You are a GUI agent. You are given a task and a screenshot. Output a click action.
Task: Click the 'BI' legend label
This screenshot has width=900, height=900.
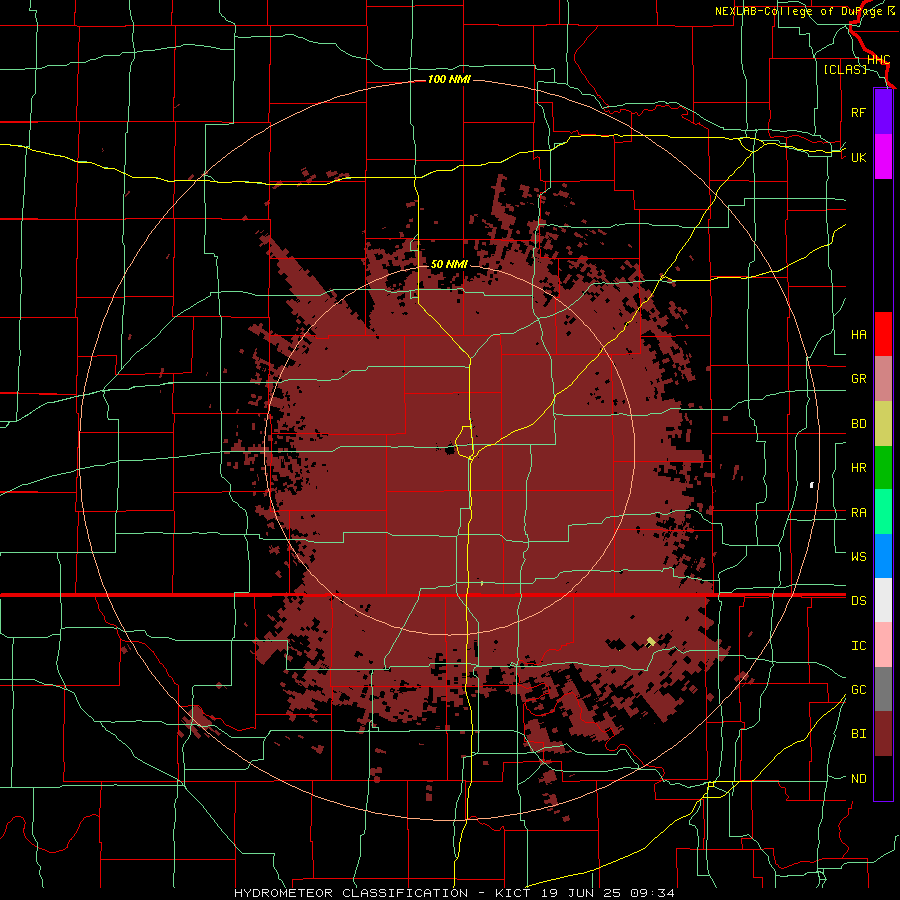coord(858,734)
